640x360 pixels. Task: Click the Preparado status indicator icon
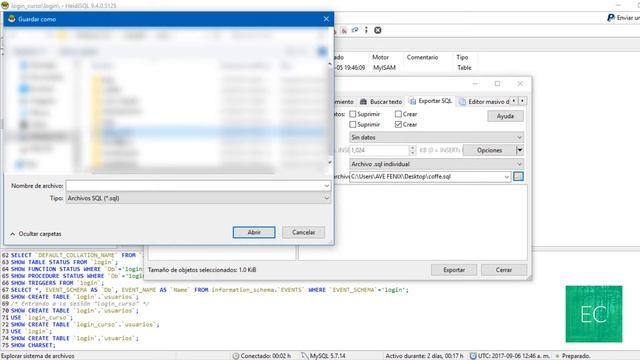[557, 356]
